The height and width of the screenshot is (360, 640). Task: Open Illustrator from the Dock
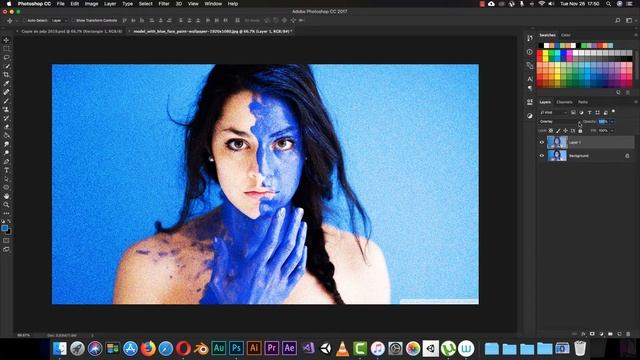254,348
